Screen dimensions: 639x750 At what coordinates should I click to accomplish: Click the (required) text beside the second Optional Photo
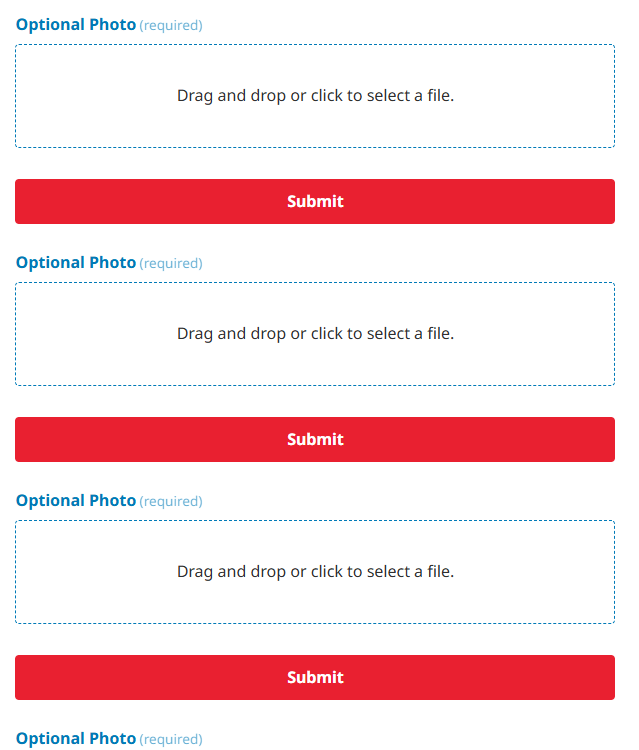pyautogui.click(x=171, y=263)
